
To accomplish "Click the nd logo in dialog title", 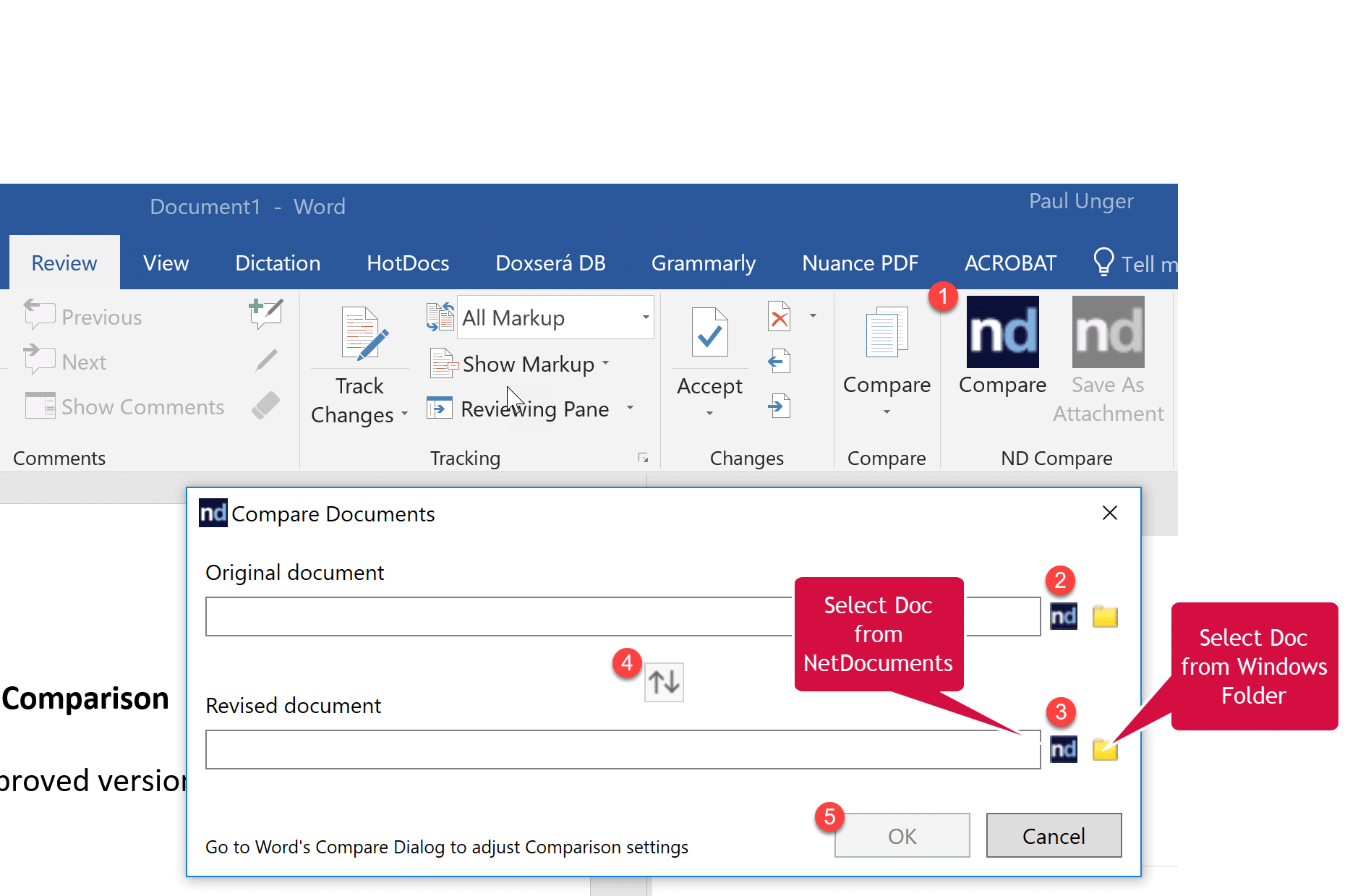I will click(213, 513).
